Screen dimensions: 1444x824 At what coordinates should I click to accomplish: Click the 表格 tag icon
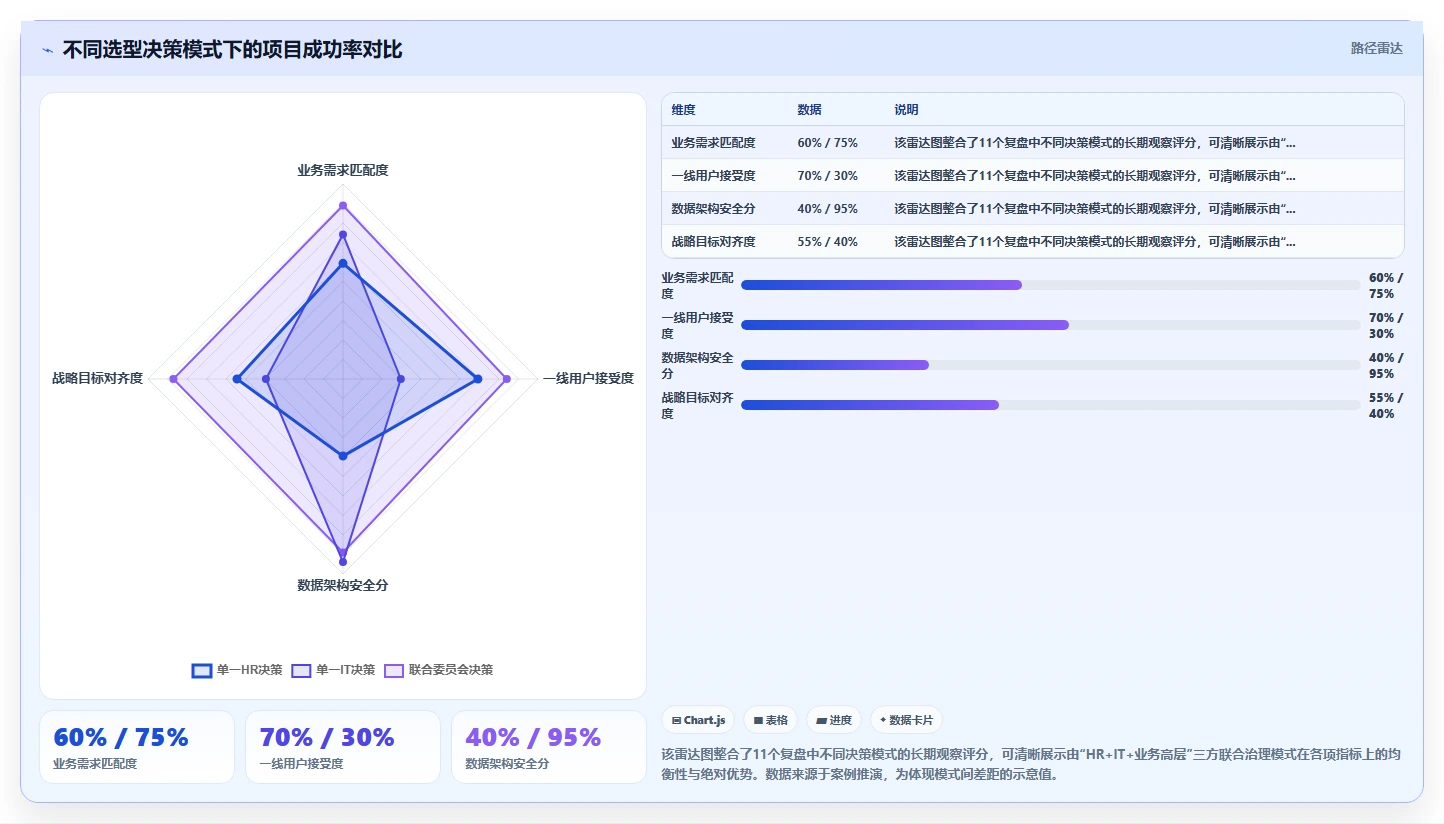(x=758, y=720)
